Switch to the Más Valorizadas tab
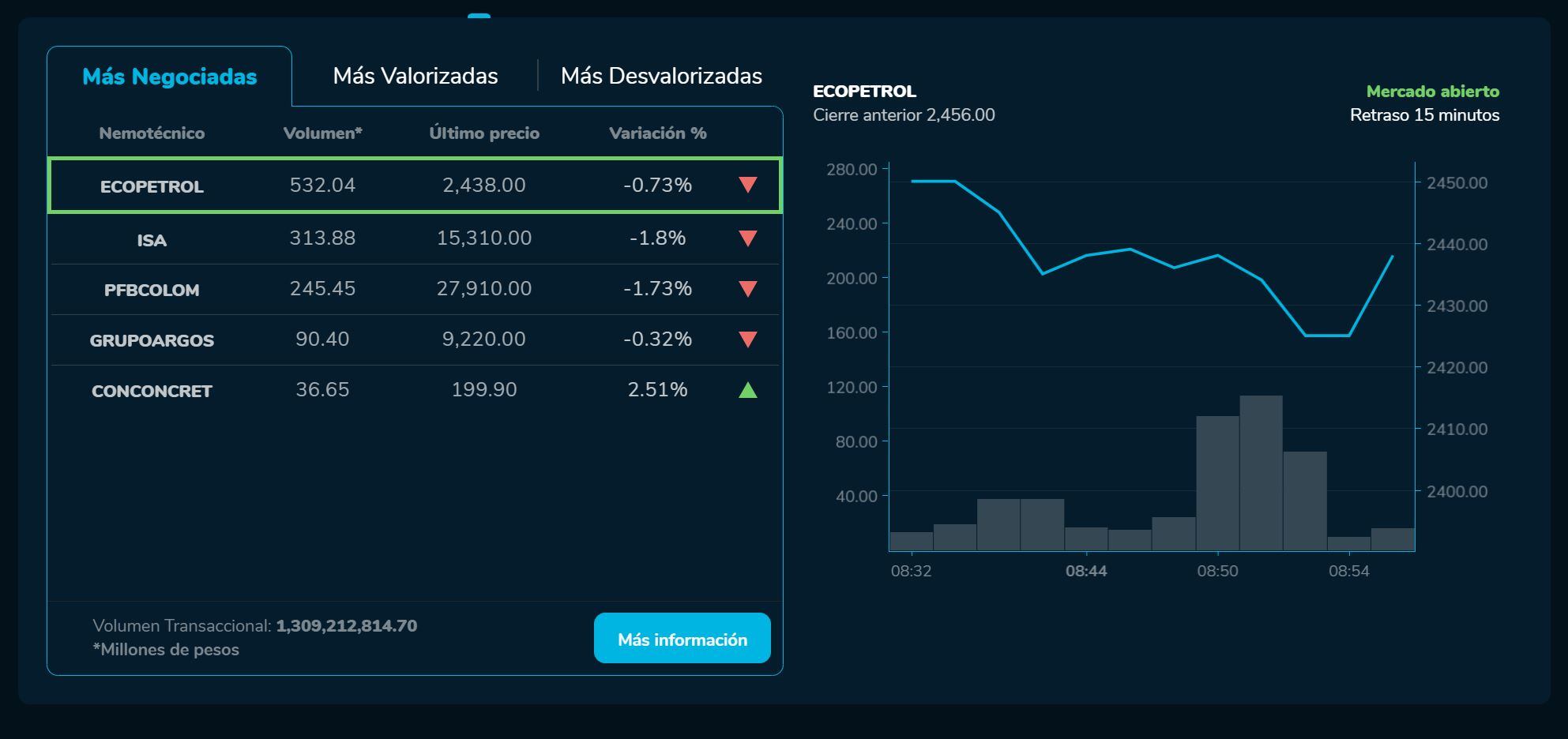The height and width of the screenshot is (739, 1568). click(x=415, y=76)
